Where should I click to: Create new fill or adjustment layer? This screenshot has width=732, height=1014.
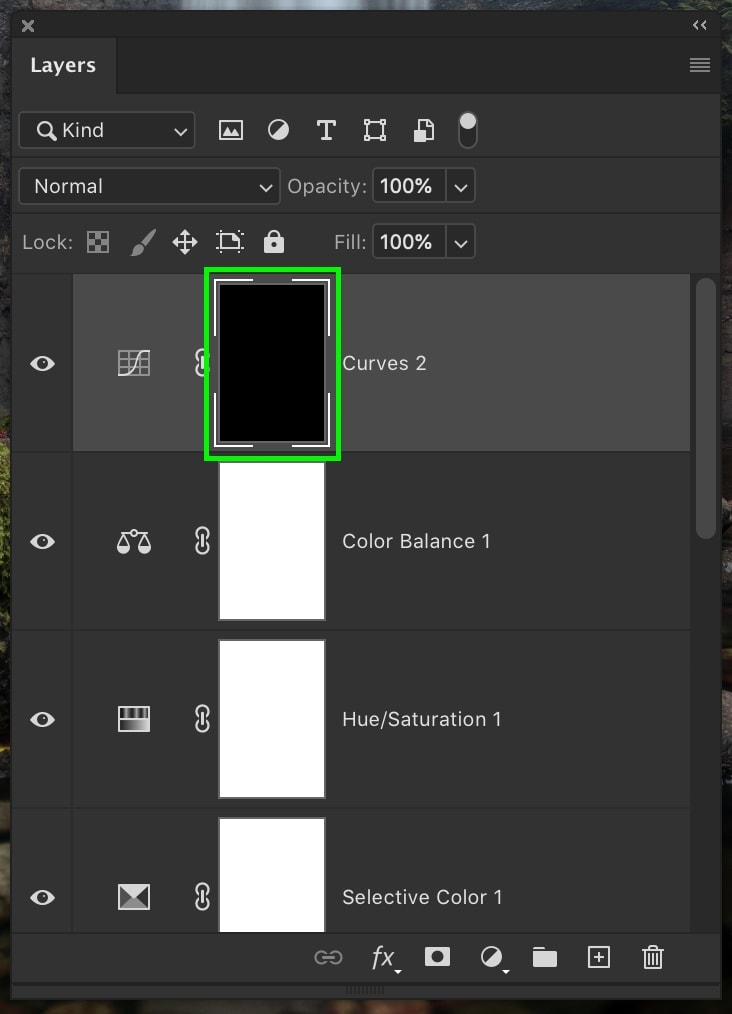[x=493, y=958]
